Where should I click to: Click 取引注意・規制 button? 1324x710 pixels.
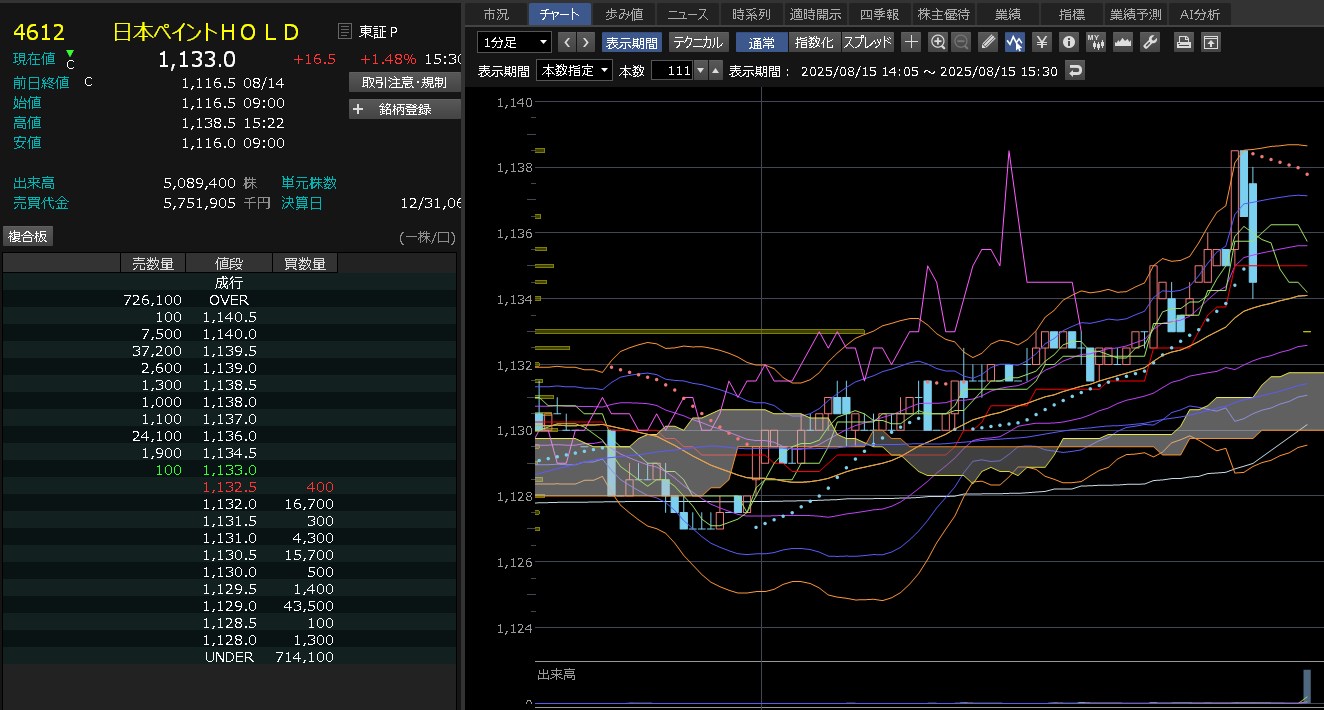(404, 82)
